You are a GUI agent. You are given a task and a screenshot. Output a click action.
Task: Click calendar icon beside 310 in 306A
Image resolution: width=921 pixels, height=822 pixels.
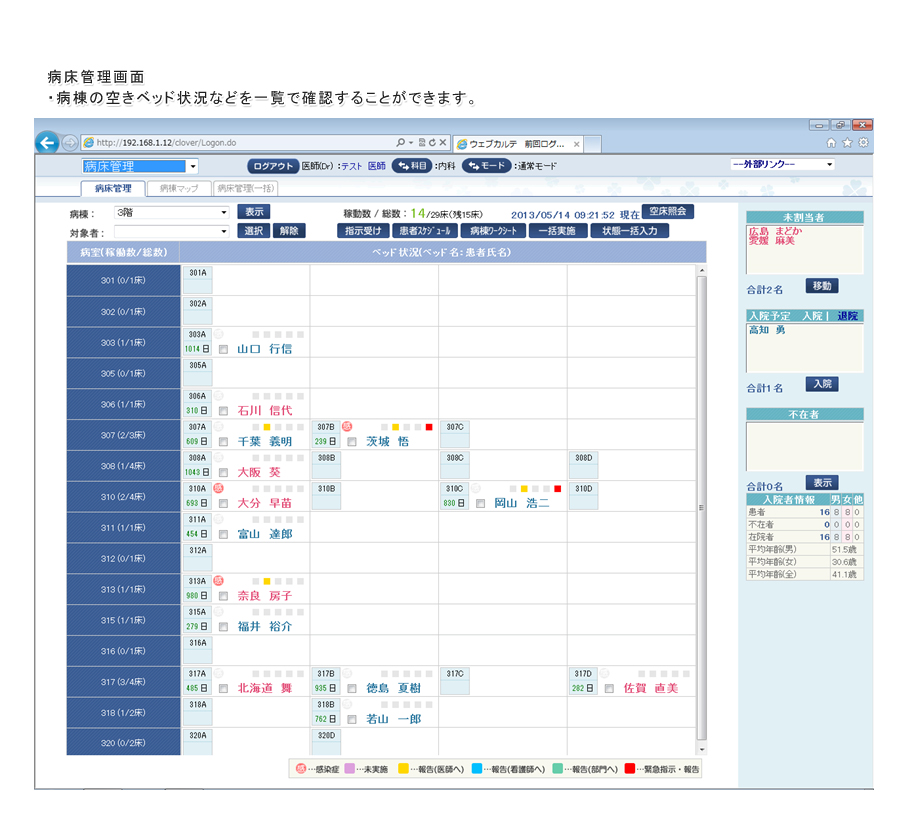coord(204,411)
